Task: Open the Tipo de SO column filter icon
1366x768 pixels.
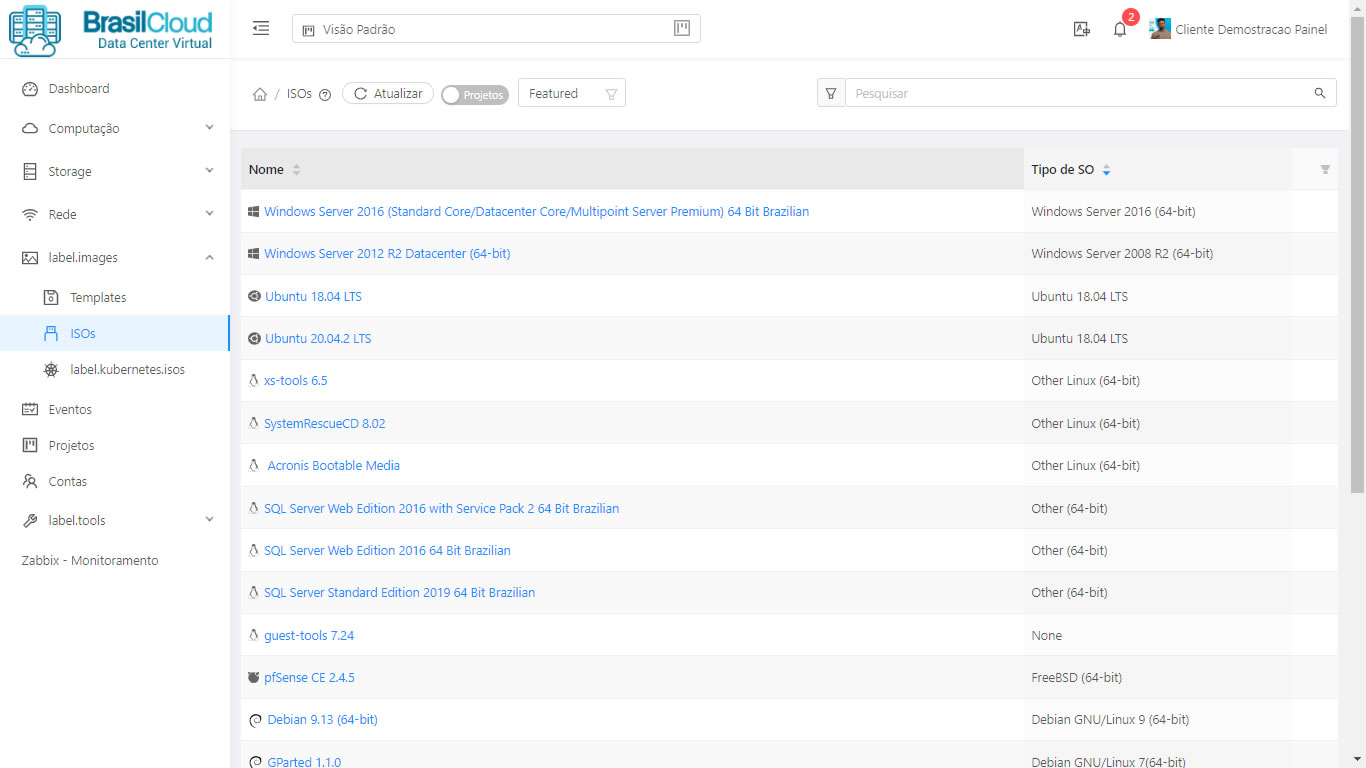Action: (x=1325, y=170)
